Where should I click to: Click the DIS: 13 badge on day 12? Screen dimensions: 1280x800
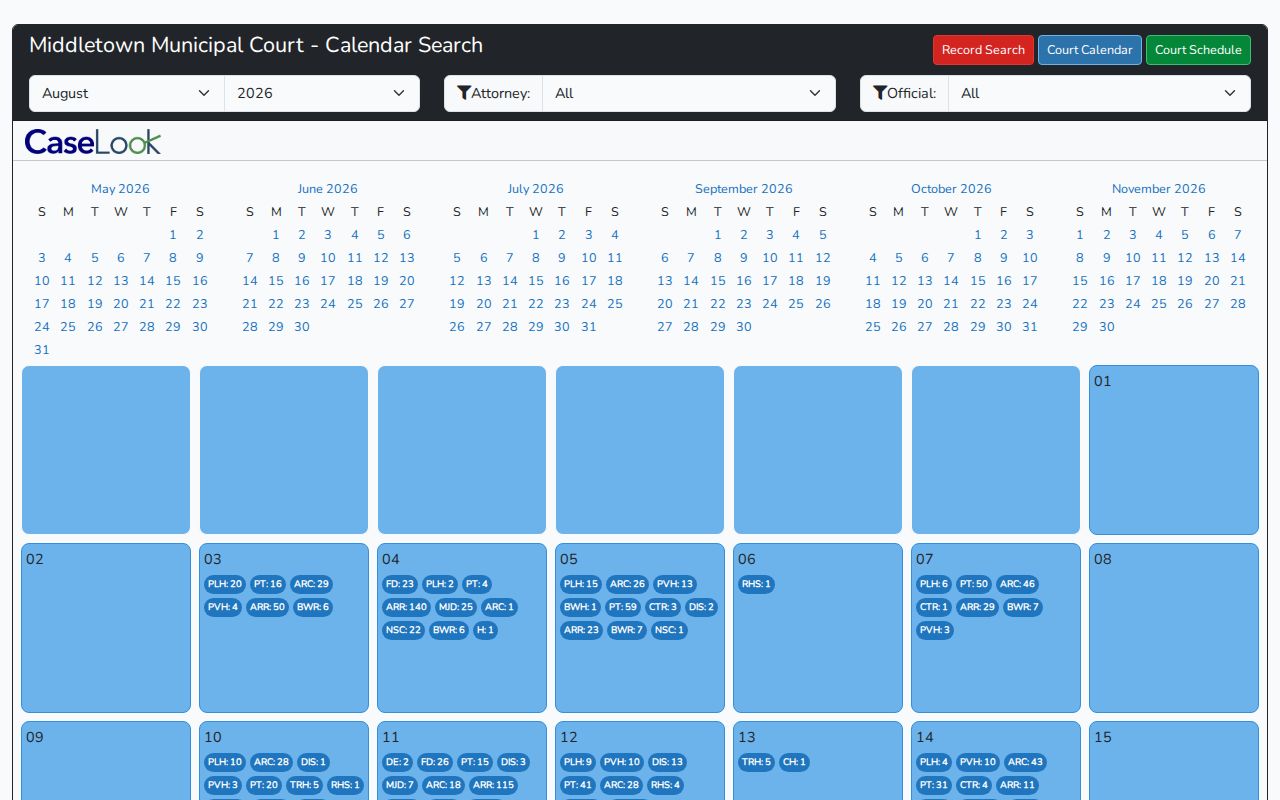coord(667,762)
